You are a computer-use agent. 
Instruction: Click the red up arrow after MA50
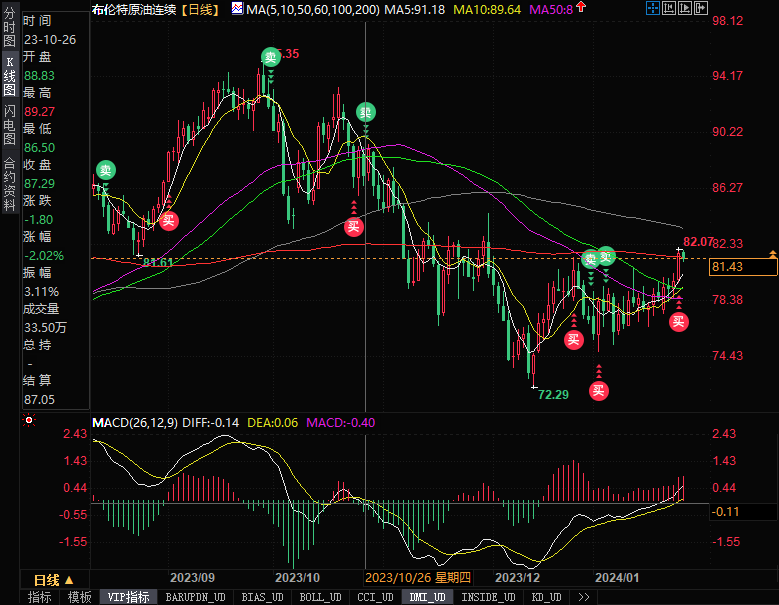[582, 8]
